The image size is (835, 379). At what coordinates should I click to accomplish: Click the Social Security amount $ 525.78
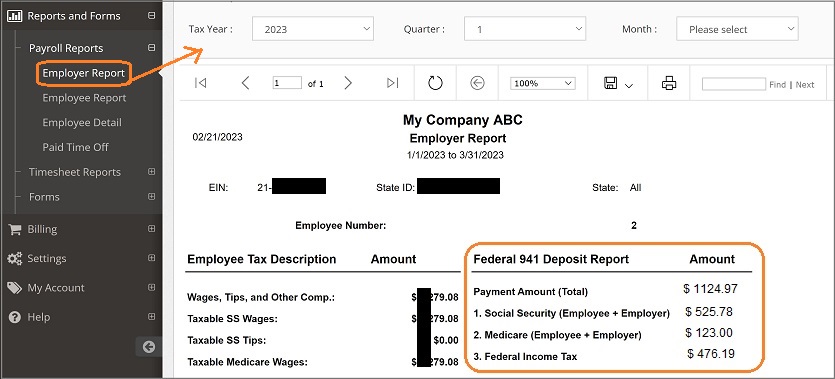point(709,311)
